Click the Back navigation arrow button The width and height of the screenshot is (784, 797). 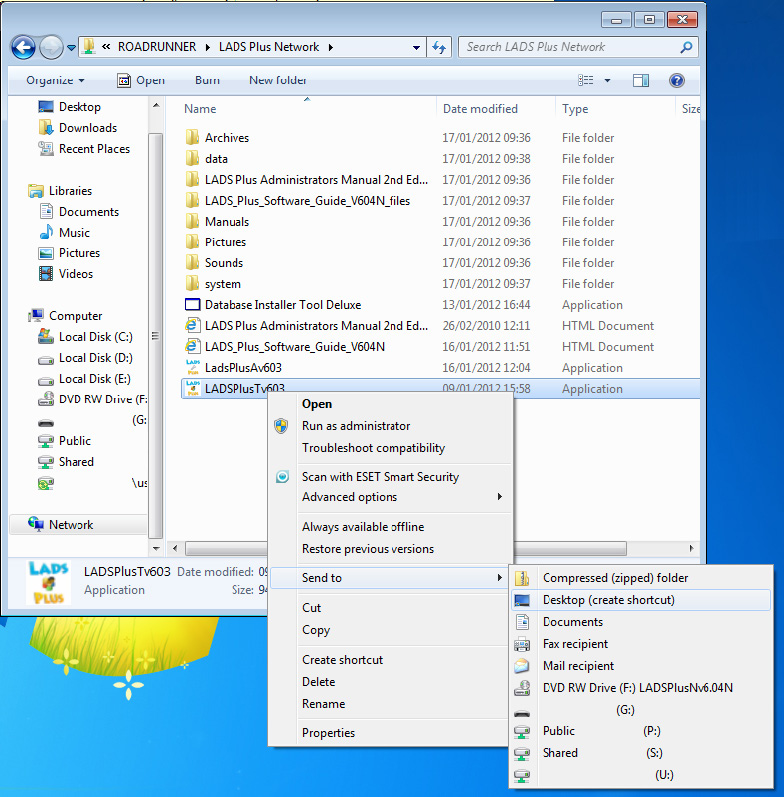click(x=23, y=48)
